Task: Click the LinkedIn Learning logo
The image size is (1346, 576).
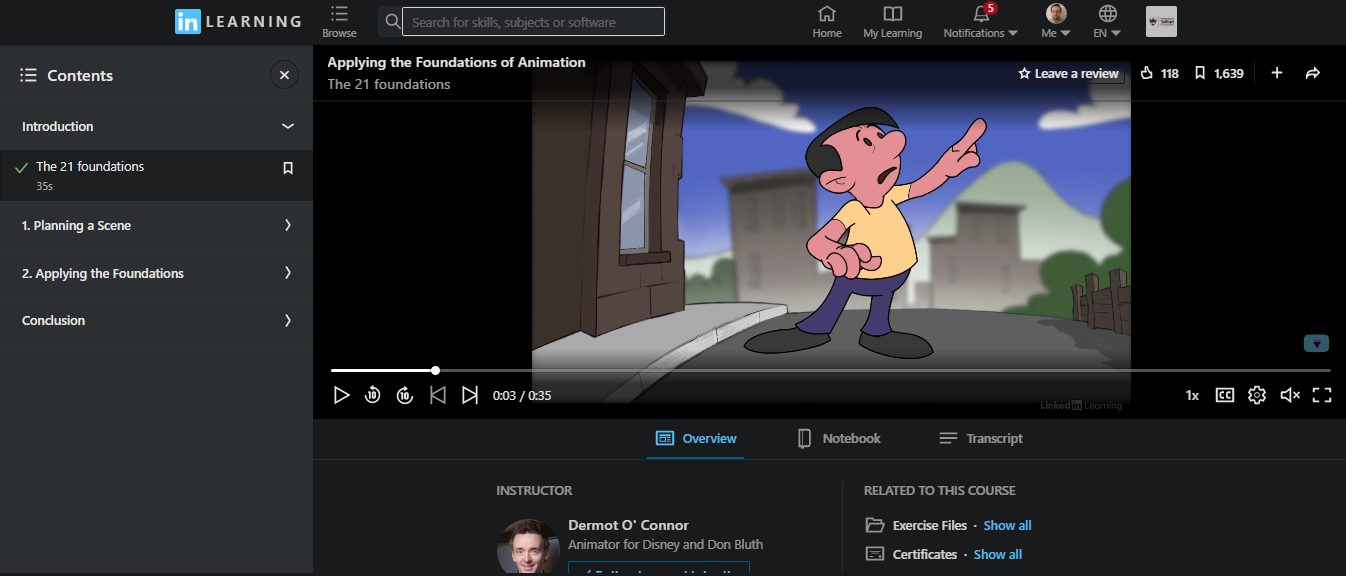Action: point(238,21)
